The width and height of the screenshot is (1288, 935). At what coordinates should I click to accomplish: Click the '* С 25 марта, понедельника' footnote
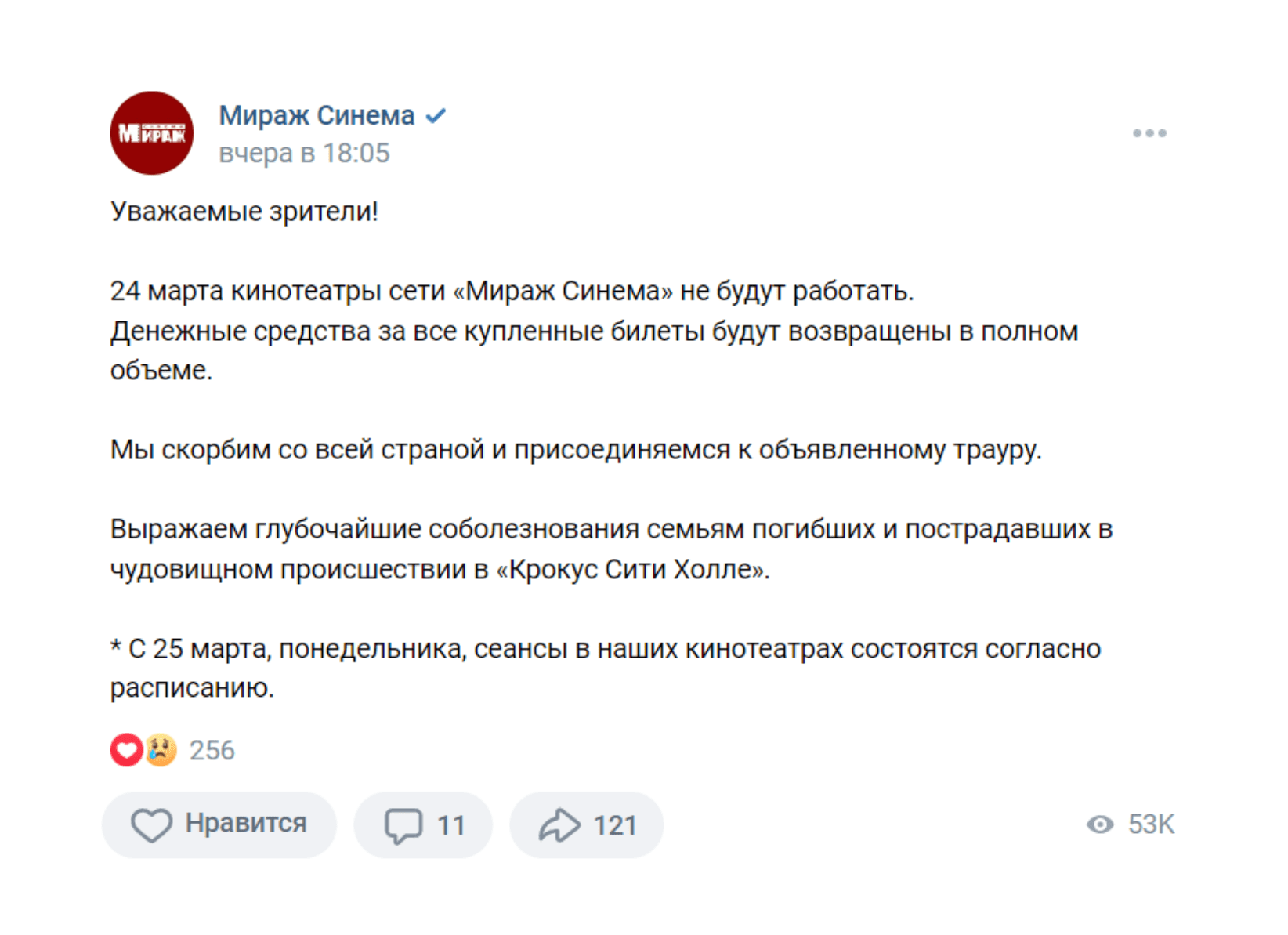tap(605, 649)
